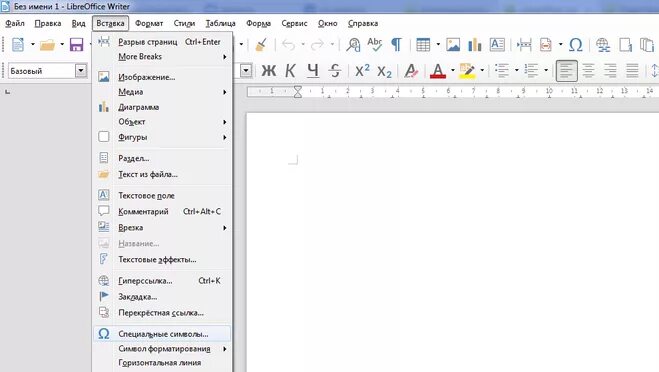This screenshot has height=372, width=659.
Task: Click the Insert field toolbar icon
Action: (546, 45)
